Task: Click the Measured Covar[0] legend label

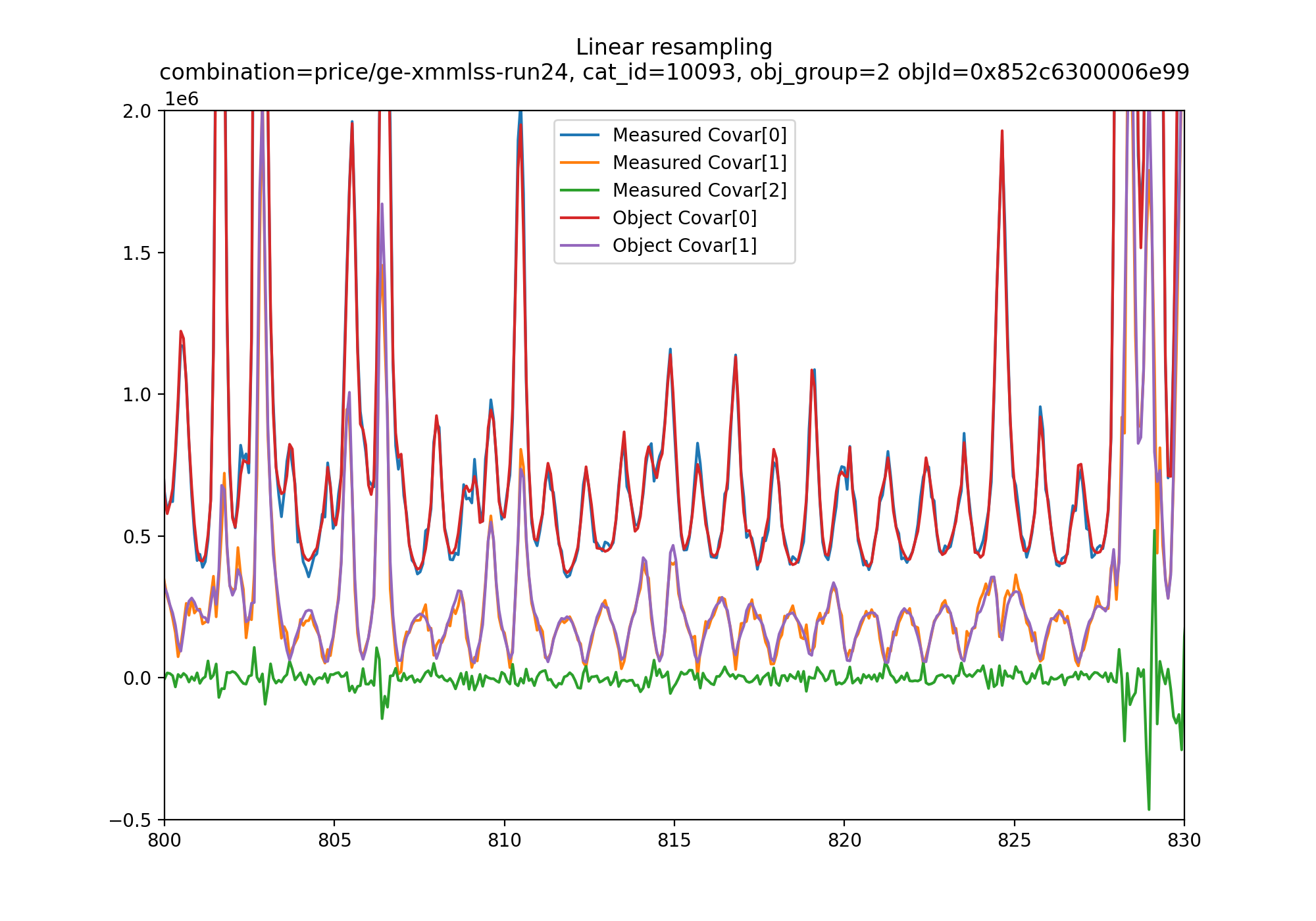Action: pyautogui.click(x=699, y=135)
